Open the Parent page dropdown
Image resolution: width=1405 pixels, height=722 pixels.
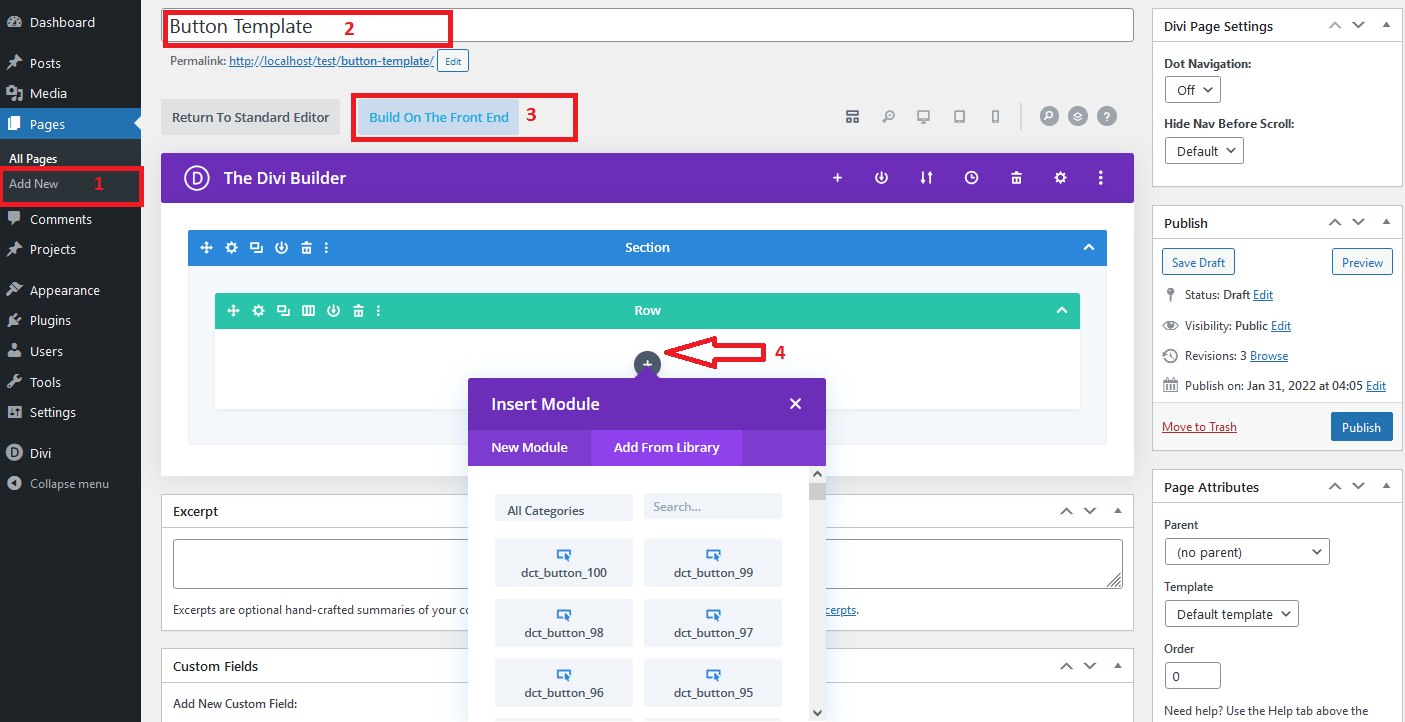(1247, 552)
